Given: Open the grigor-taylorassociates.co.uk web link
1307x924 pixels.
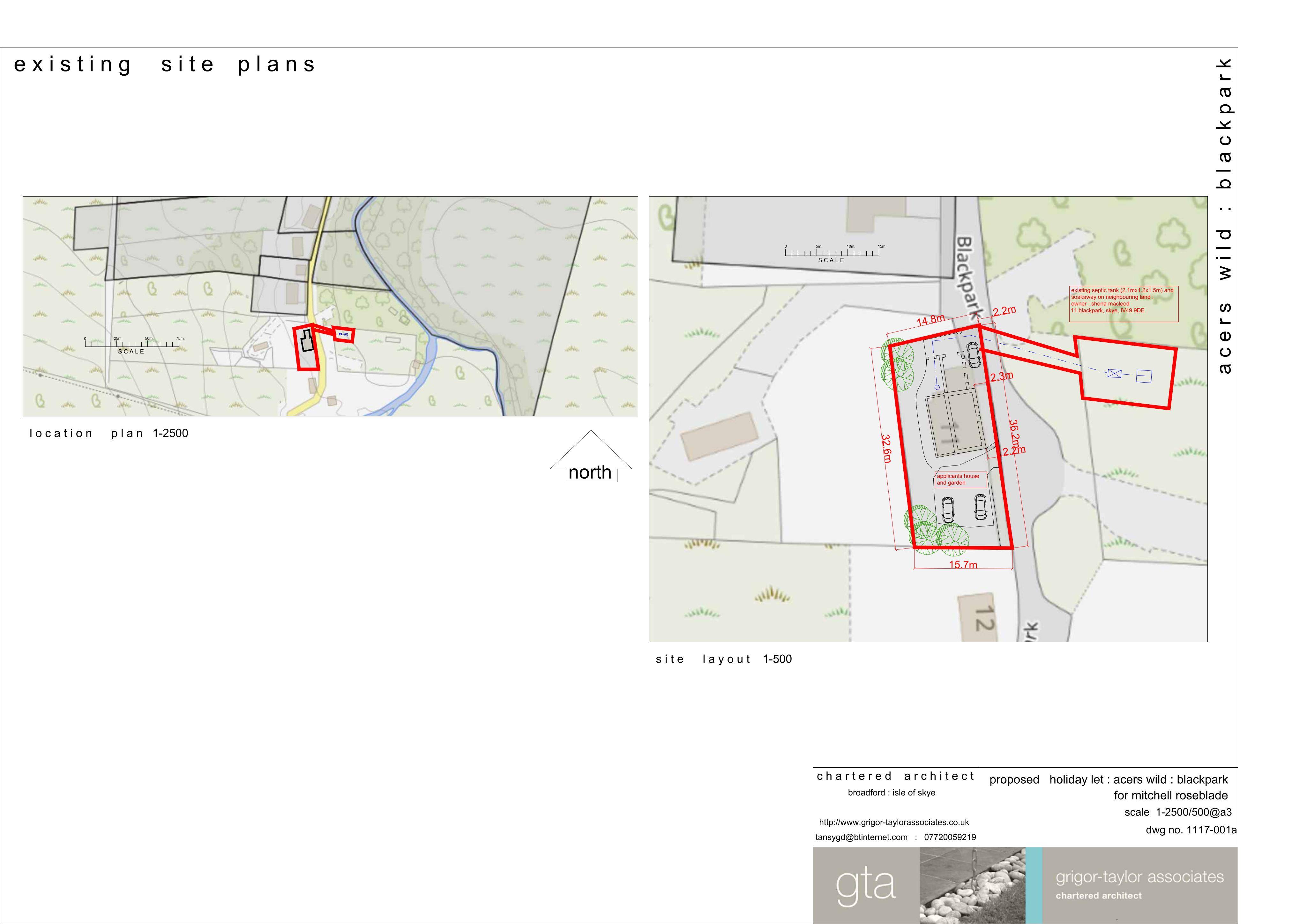Looking at the screenshot, I should (x=894, y=822).
